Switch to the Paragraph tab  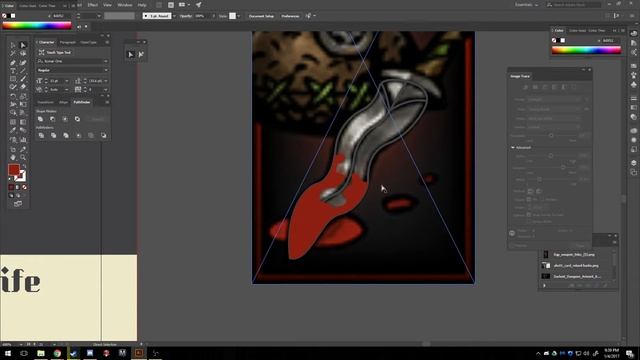coord(68,42)
